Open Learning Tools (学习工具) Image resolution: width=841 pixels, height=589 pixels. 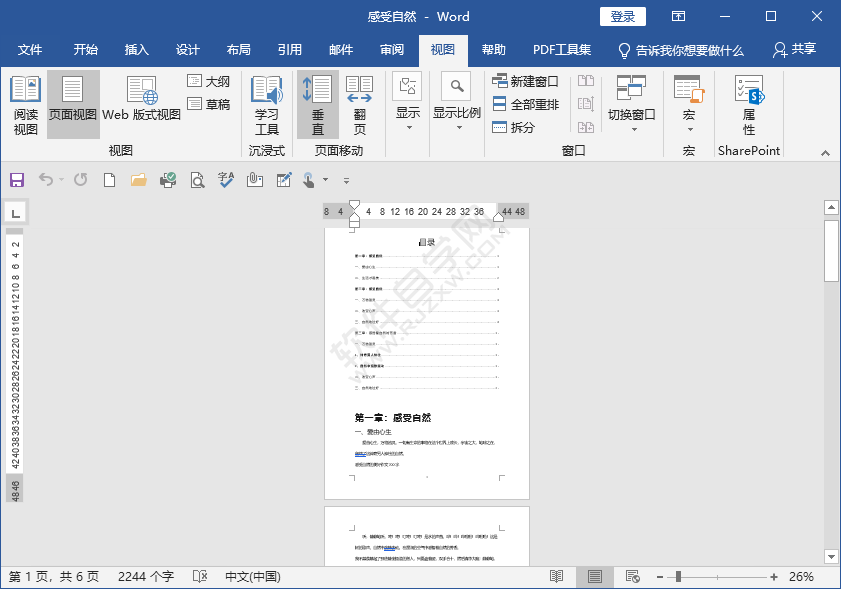point(267,105)
